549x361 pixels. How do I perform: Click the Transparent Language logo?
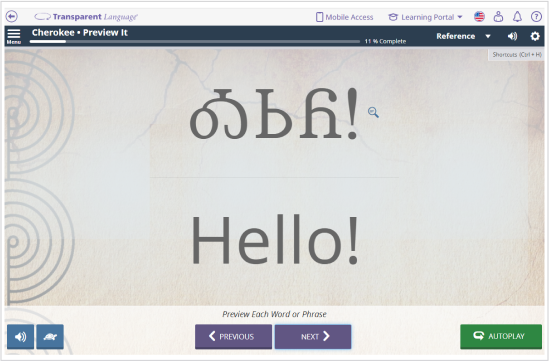pos(86,17)
